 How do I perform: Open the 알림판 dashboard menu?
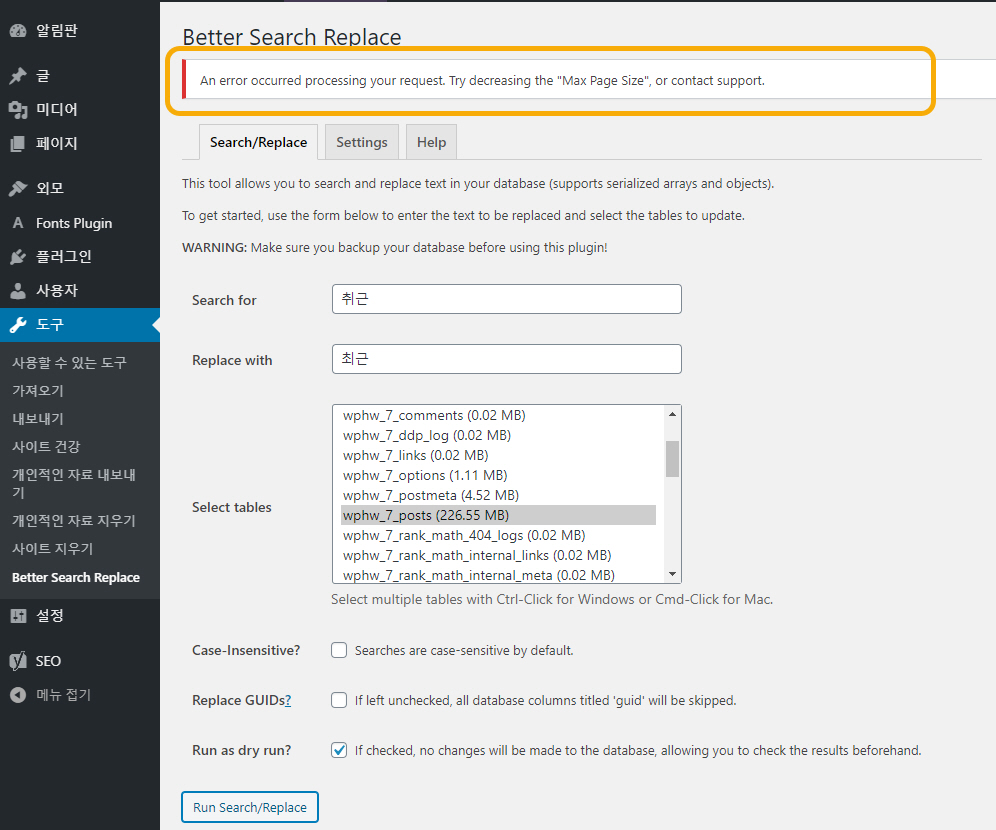point(57,30)
